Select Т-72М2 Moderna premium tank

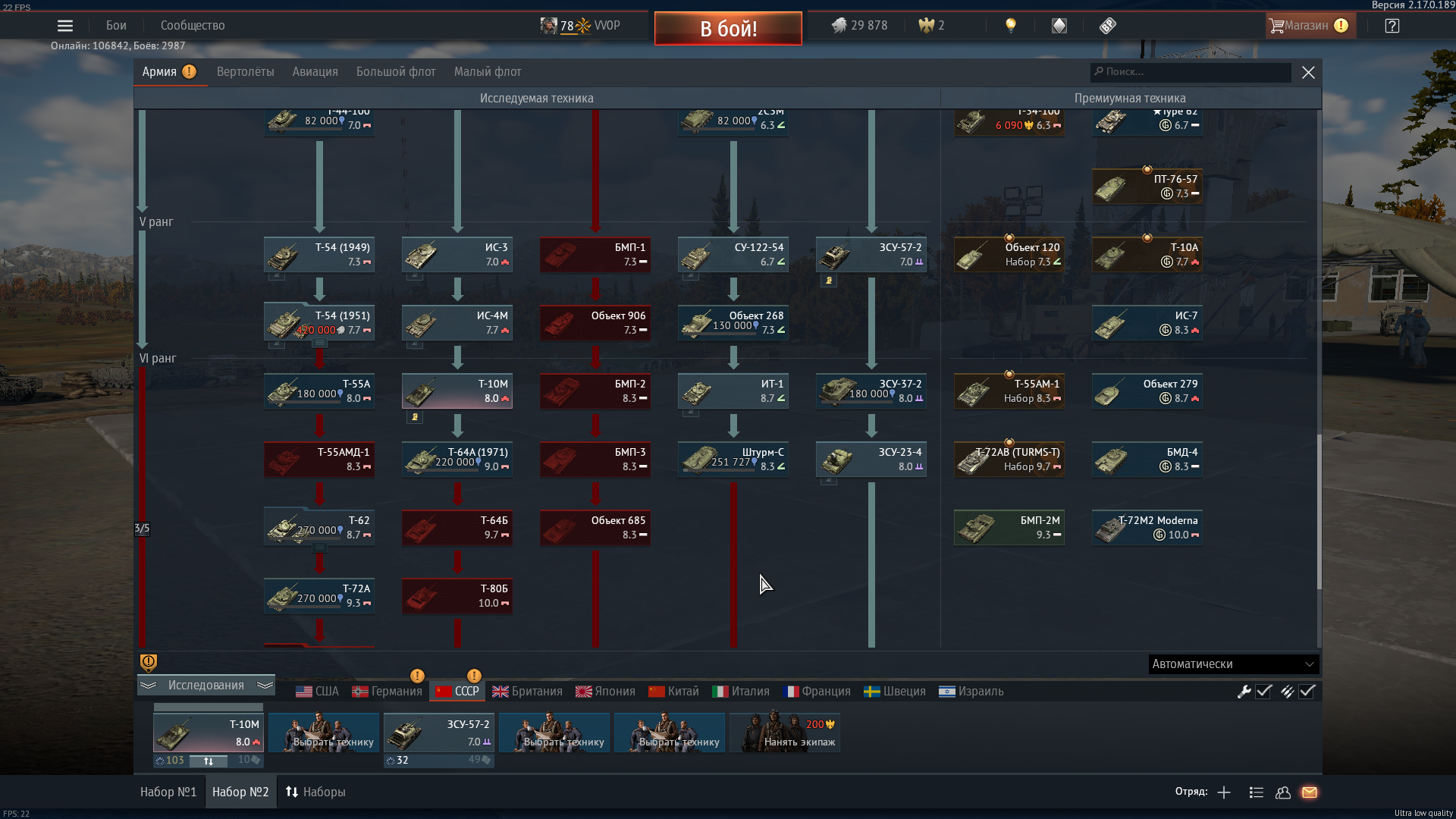tap(1147, 528)
